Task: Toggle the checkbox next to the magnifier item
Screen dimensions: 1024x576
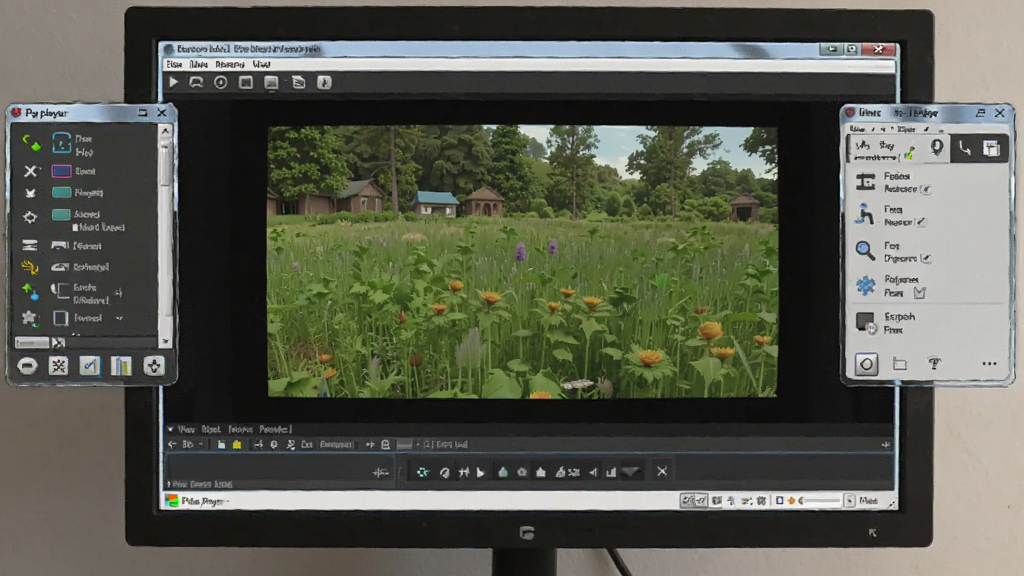Action: point(925,259)
